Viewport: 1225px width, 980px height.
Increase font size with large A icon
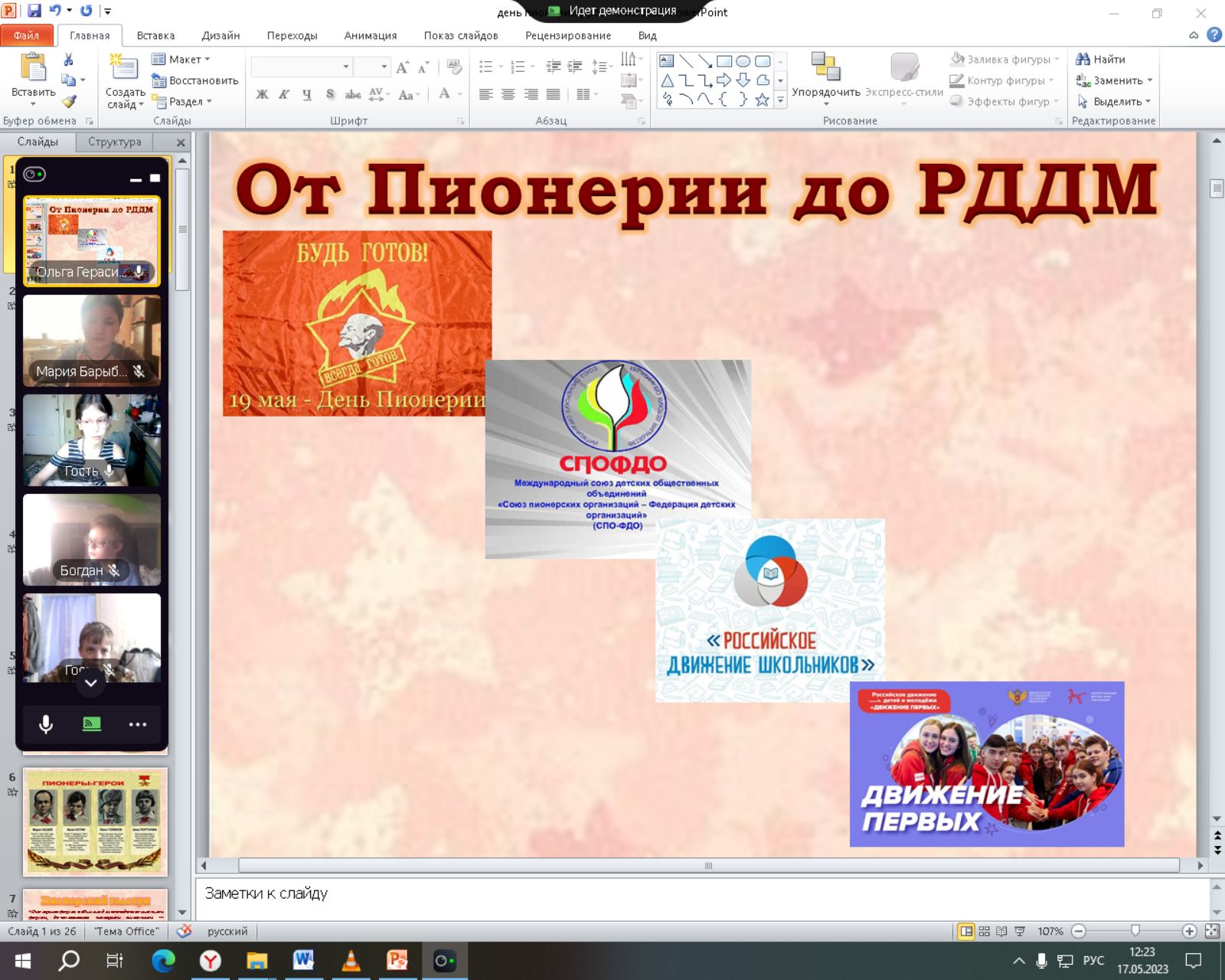(403, 67)
